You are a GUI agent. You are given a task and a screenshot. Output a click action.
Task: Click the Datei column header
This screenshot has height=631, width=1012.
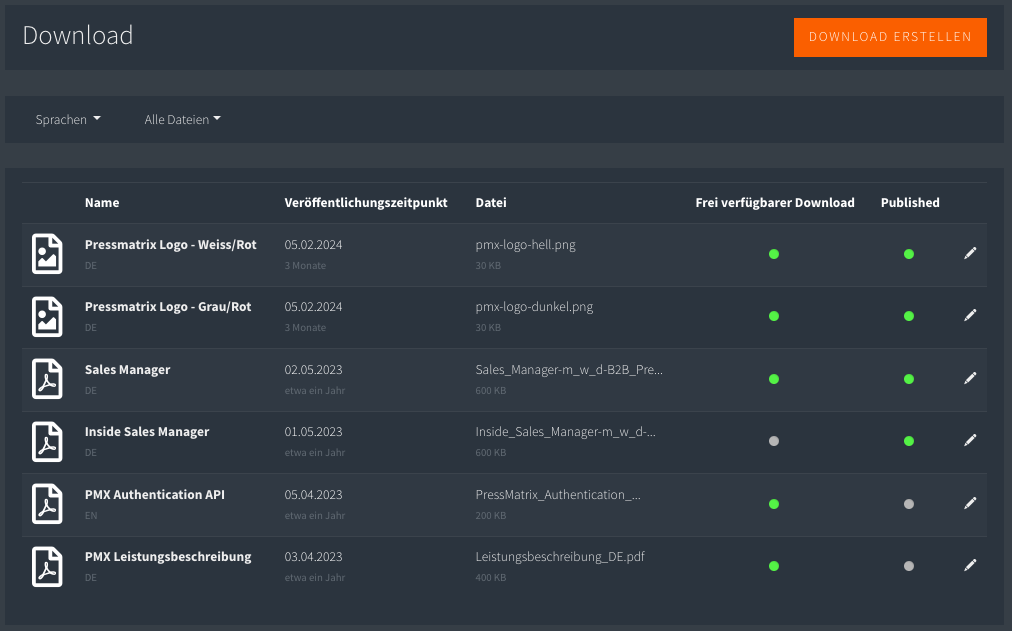[x=491, y=203]
